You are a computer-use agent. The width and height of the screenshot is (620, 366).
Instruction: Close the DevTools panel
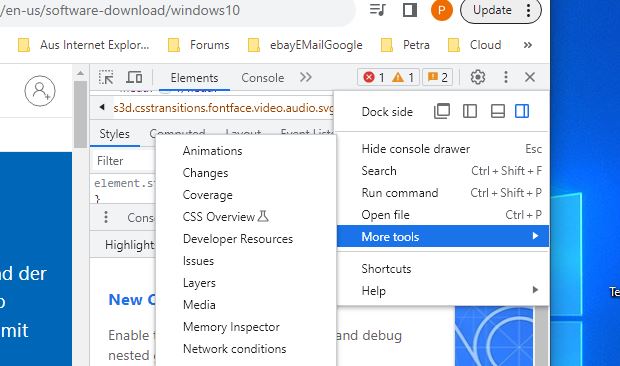click(530, 77)
